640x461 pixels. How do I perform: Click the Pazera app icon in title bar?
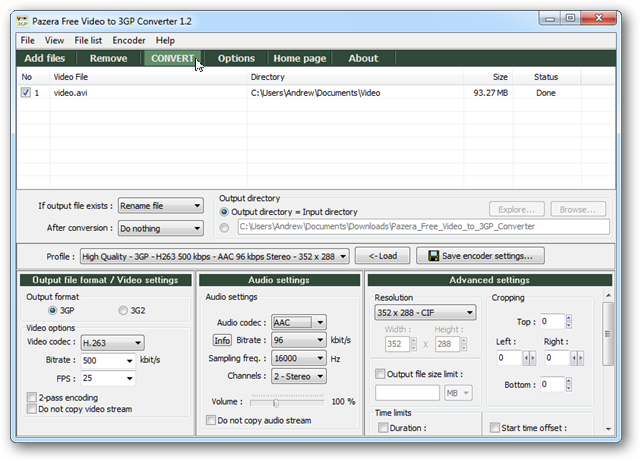tap(24, 19)
